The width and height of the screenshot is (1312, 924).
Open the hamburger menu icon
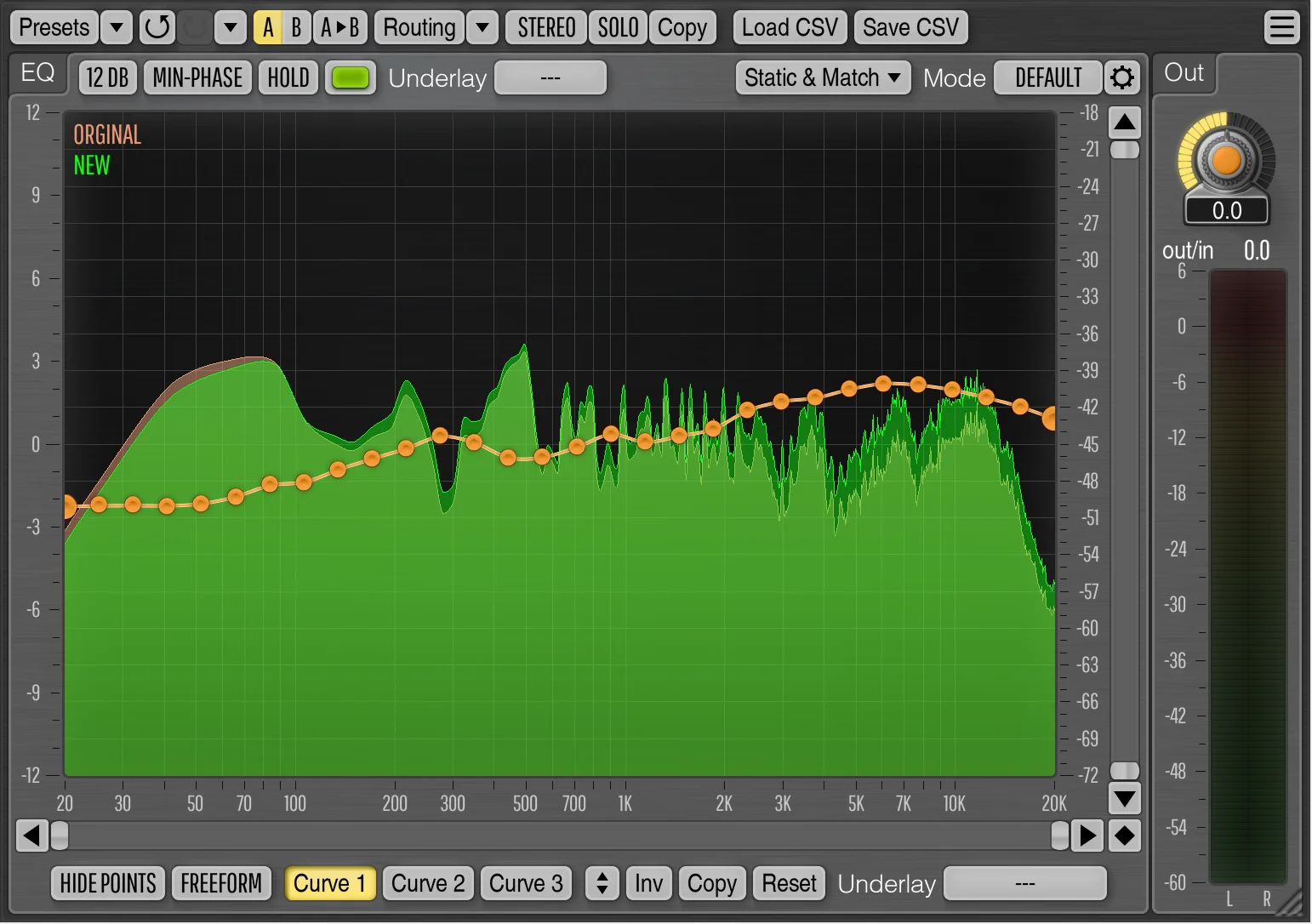point(1281,27)
